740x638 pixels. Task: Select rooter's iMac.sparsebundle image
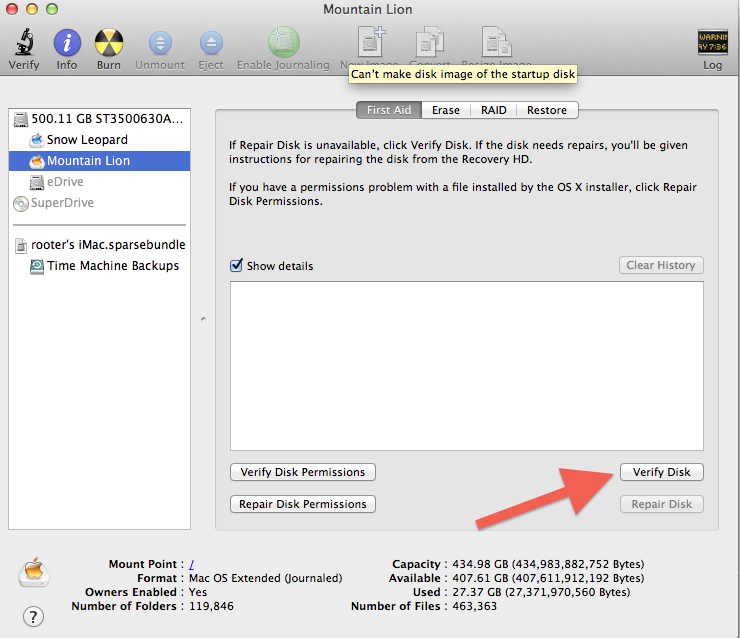99,245
